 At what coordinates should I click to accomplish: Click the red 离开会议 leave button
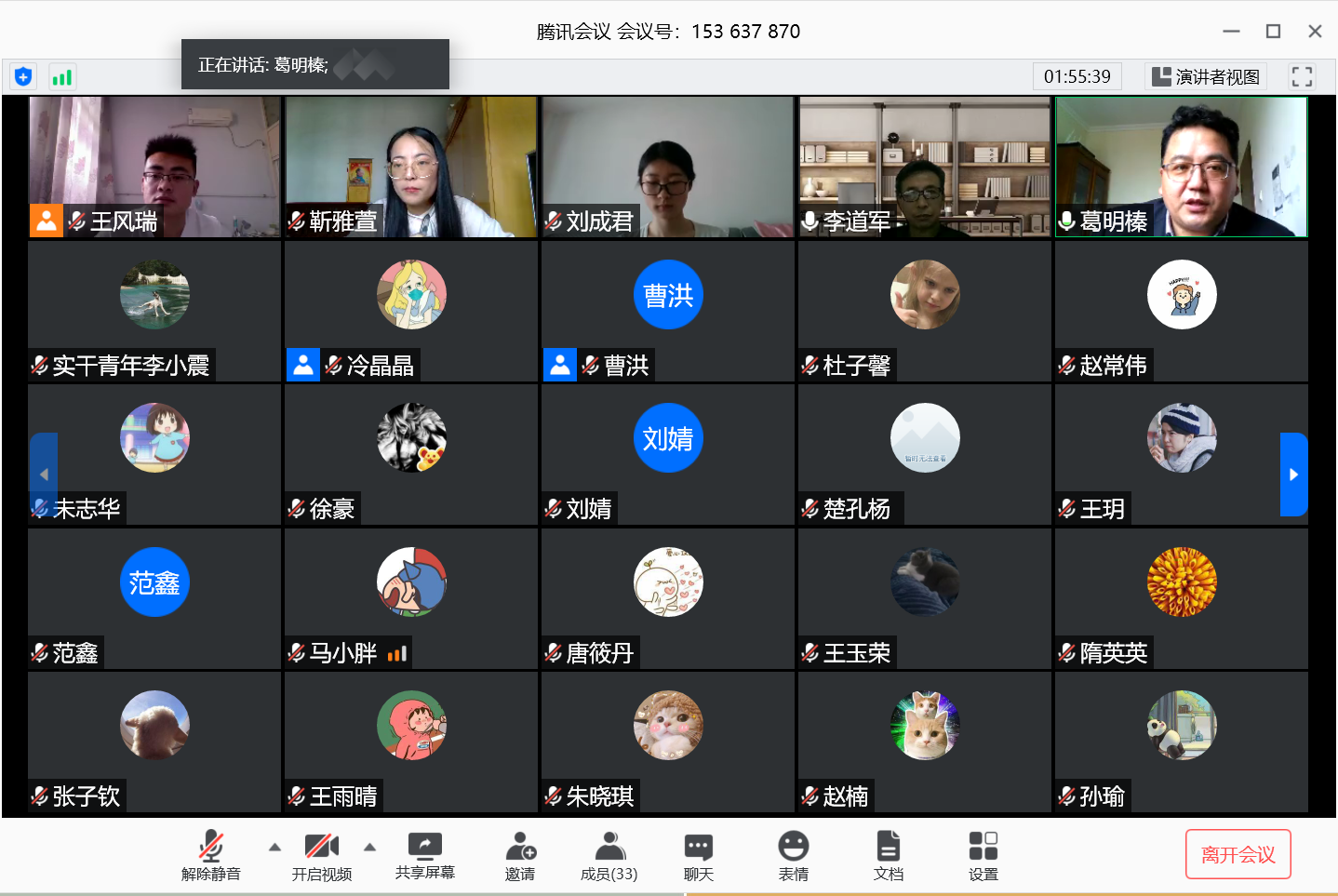(x=1238, y=854)
